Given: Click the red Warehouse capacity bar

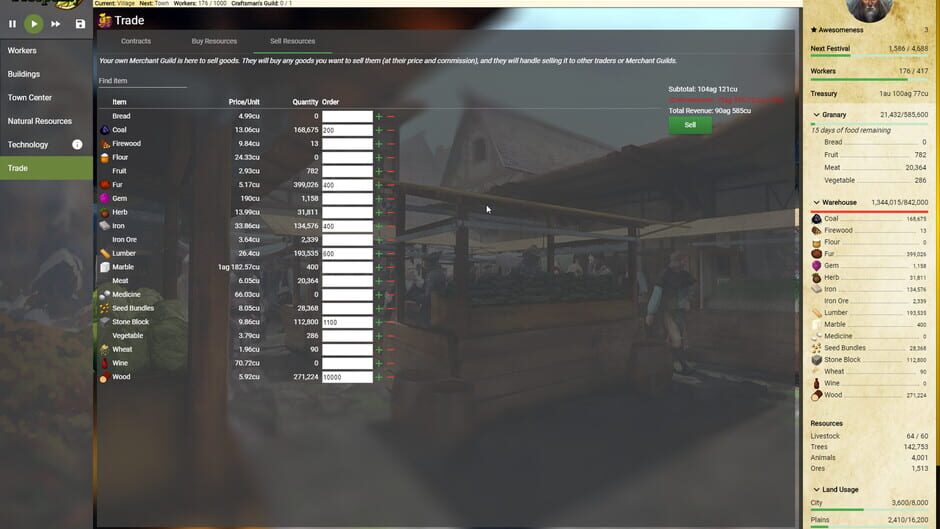Looking at the screenshot, I should (869, 212).
